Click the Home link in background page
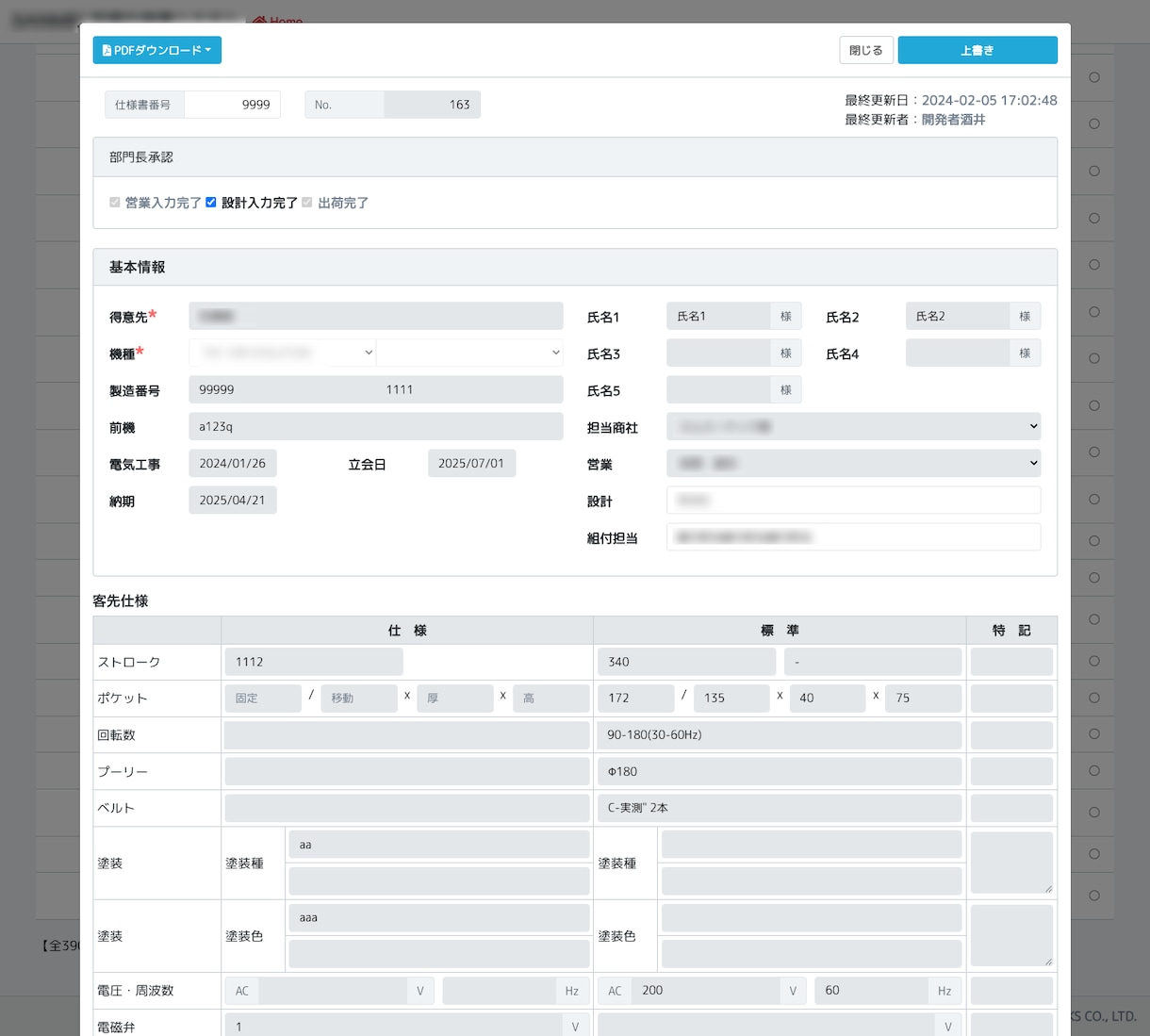The width and height of the screenshot is (1150, 1036). pyautogui.click(x=278, y=20)
